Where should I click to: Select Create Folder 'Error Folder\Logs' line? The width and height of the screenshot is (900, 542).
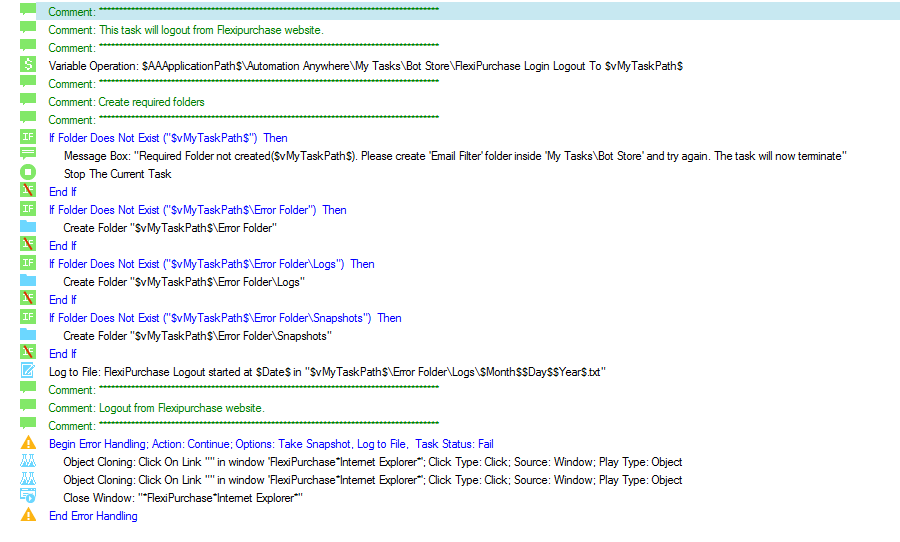184,282
